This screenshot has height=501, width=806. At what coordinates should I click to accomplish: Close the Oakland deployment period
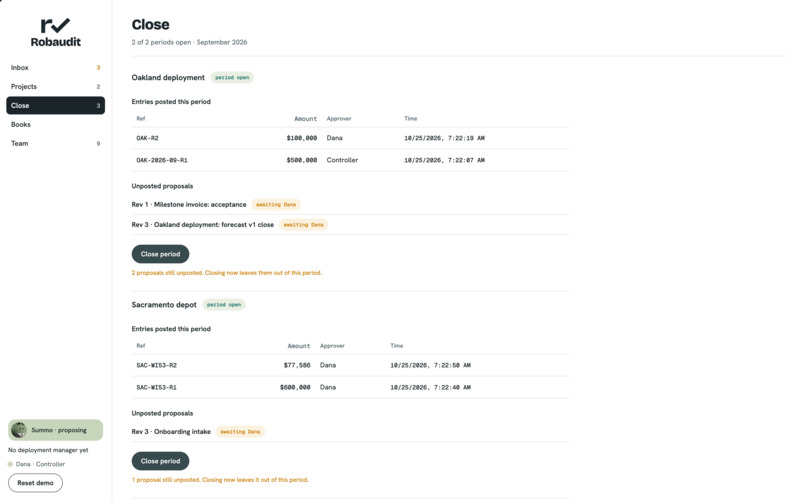(x=160, y=254)
